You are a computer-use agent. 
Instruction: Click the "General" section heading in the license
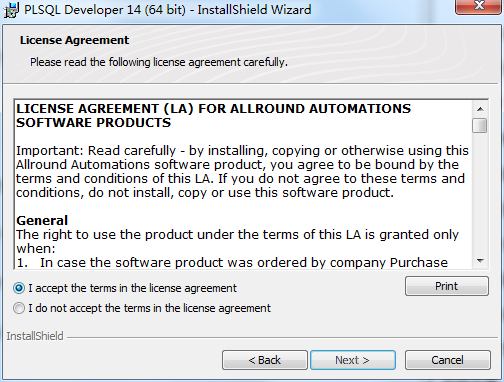click(42, 220)
